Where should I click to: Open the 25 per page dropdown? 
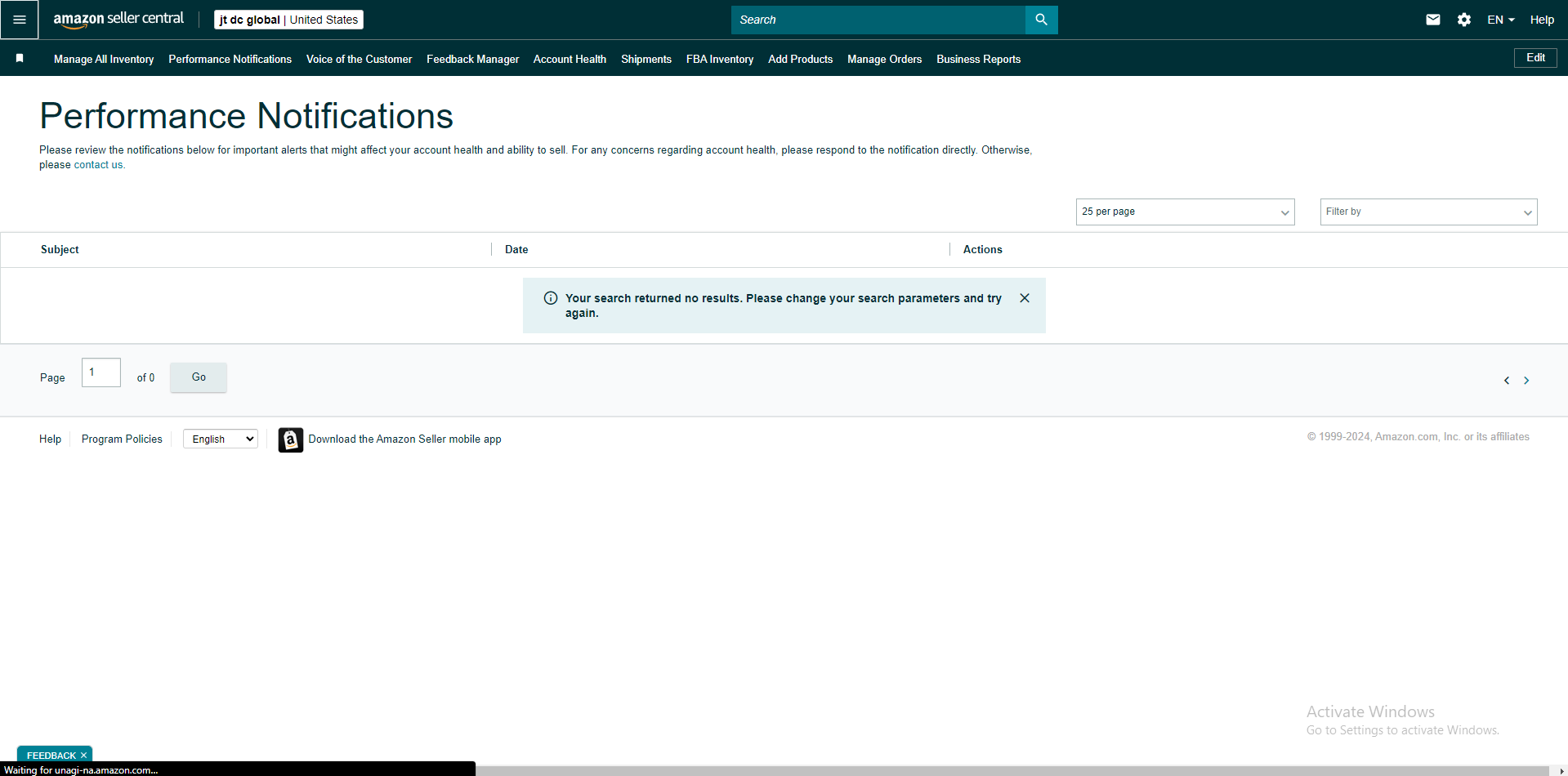click(1185, 212)
